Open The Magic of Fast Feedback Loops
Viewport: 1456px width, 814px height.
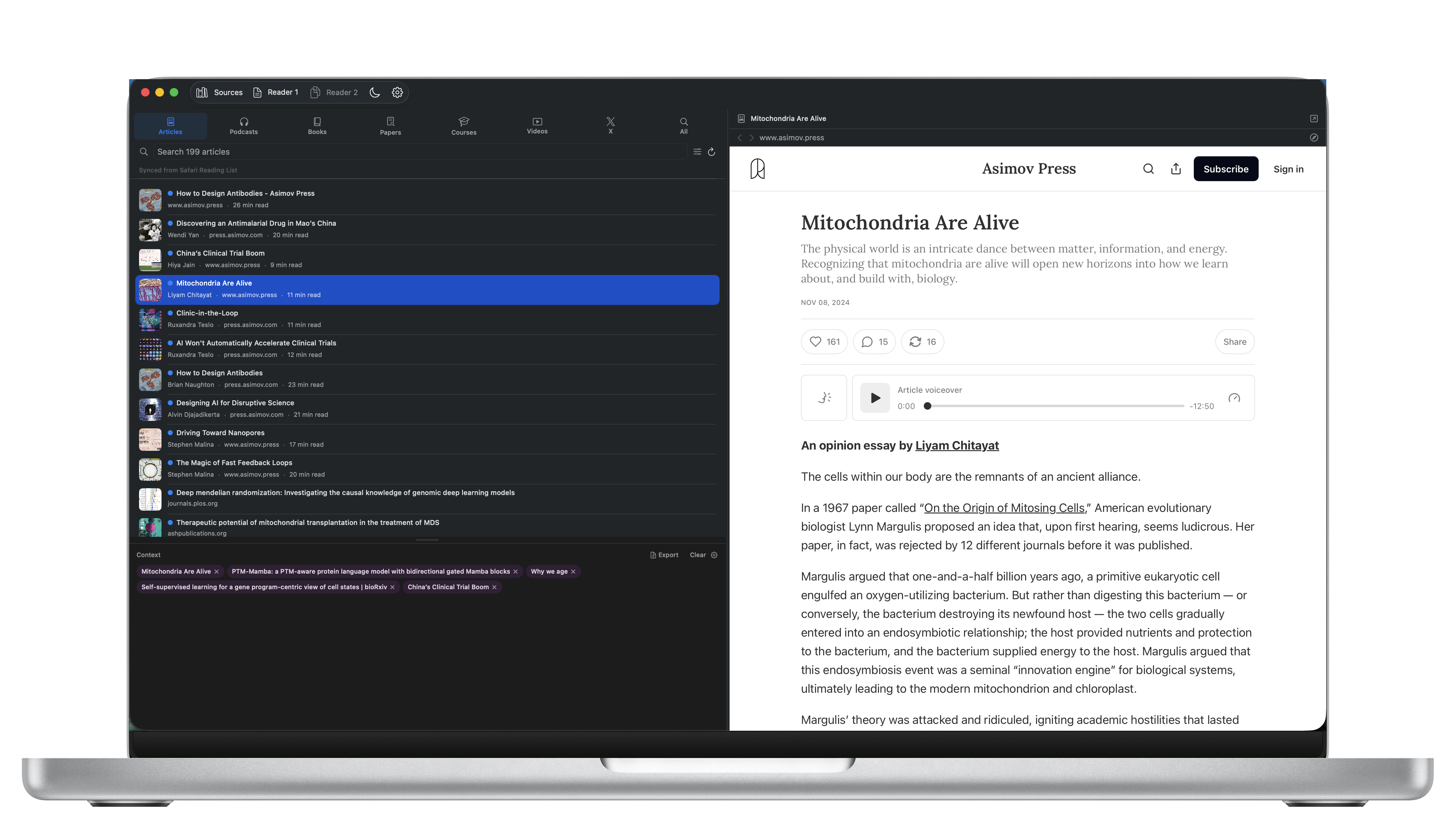(427, 469)
